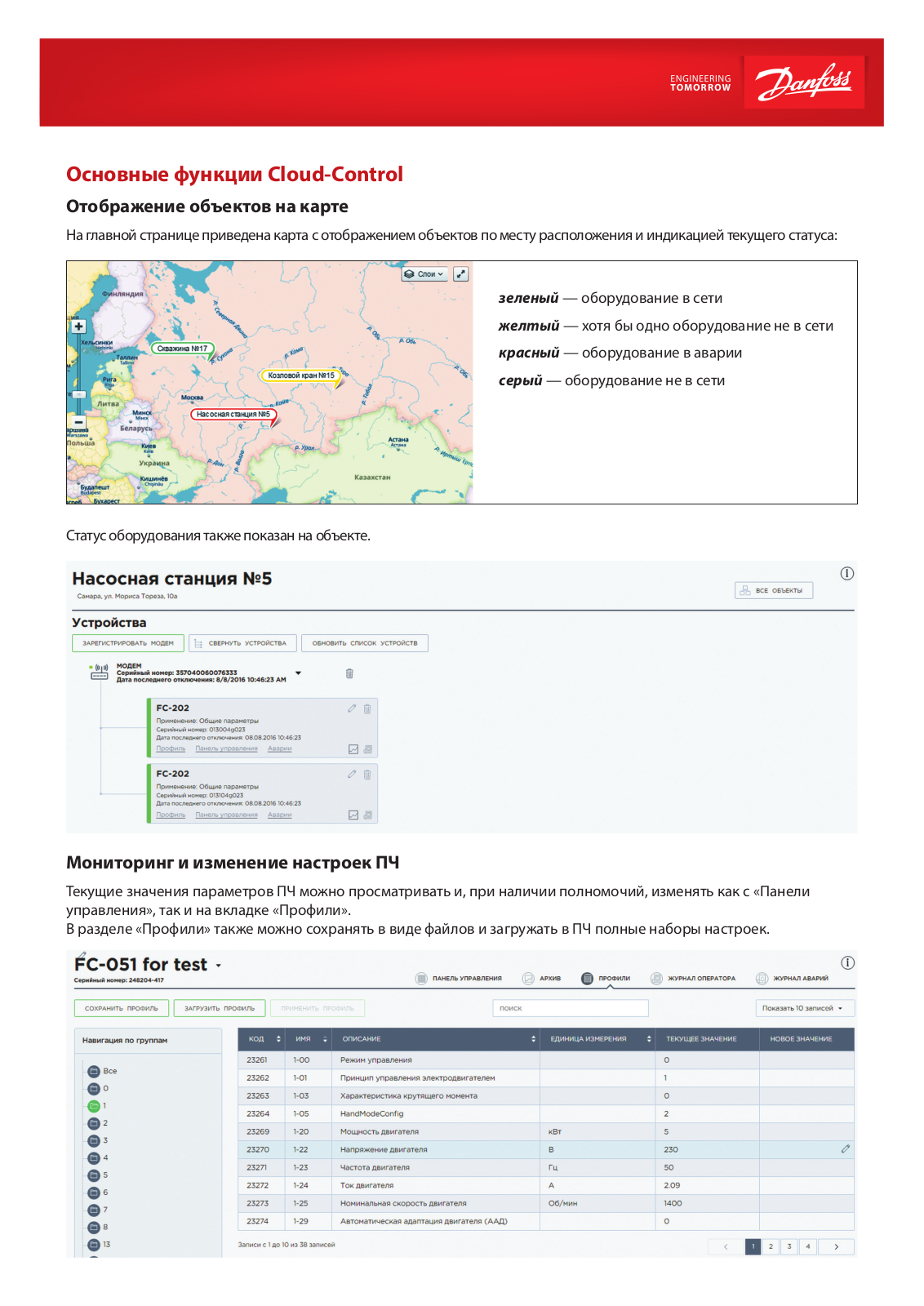Open Панель управления link of FC-202 013004g023
The width and height of the screenshot is (924, 1306).
tap(226, 749)
